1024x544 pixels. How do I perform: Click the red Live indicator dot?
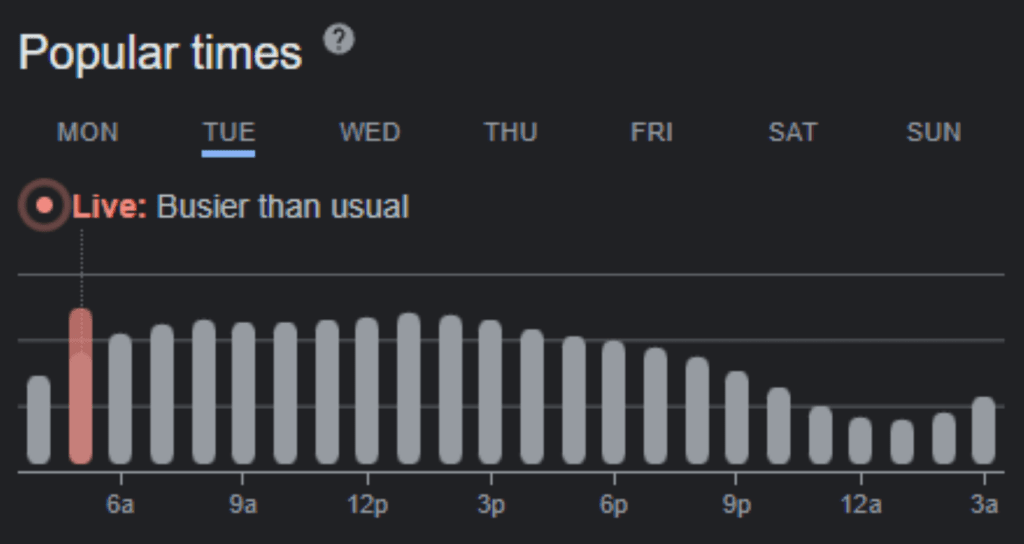44,207
